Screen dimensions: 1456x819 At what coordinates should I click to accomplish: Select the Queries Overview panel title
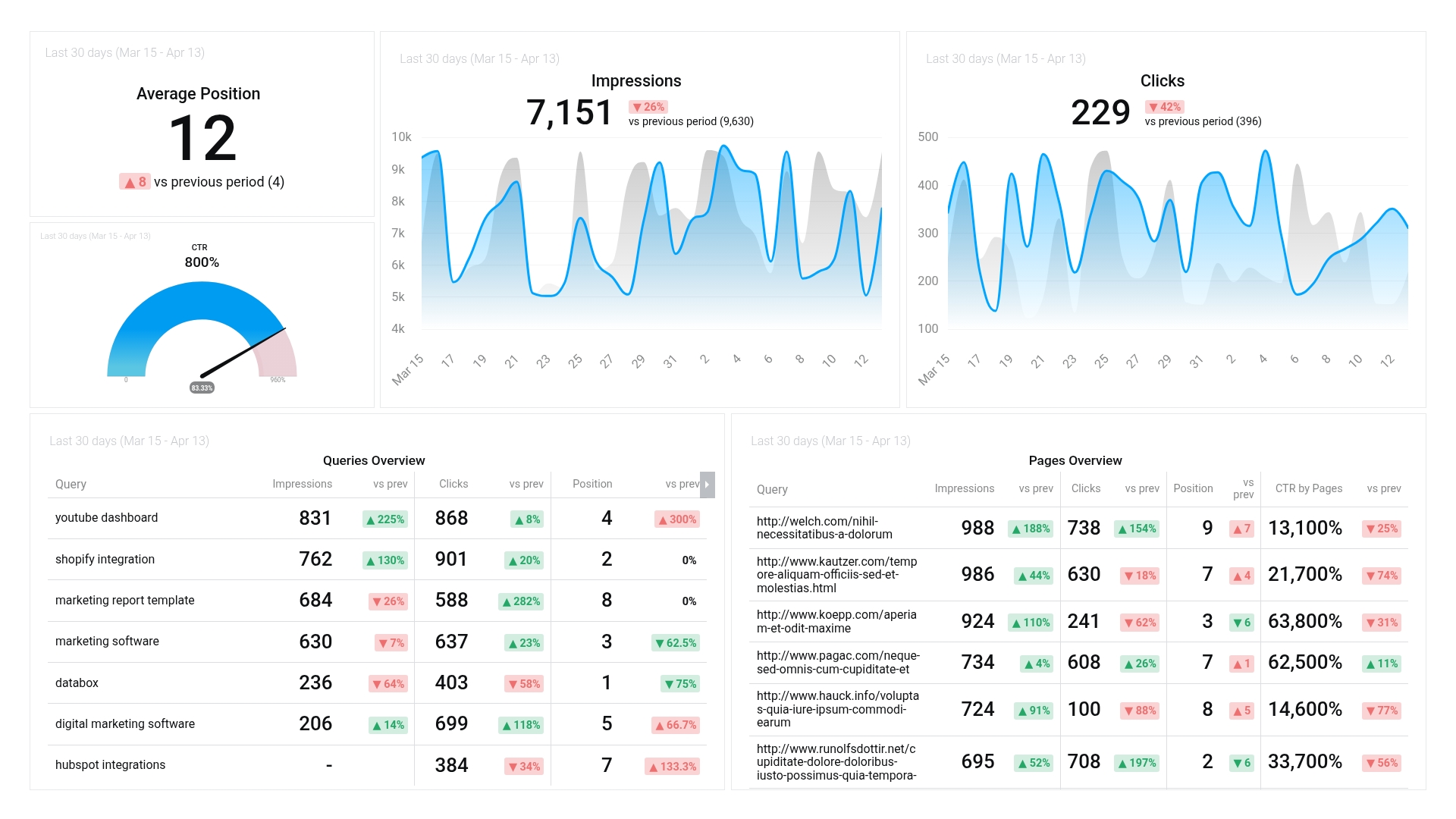(375, 460)
